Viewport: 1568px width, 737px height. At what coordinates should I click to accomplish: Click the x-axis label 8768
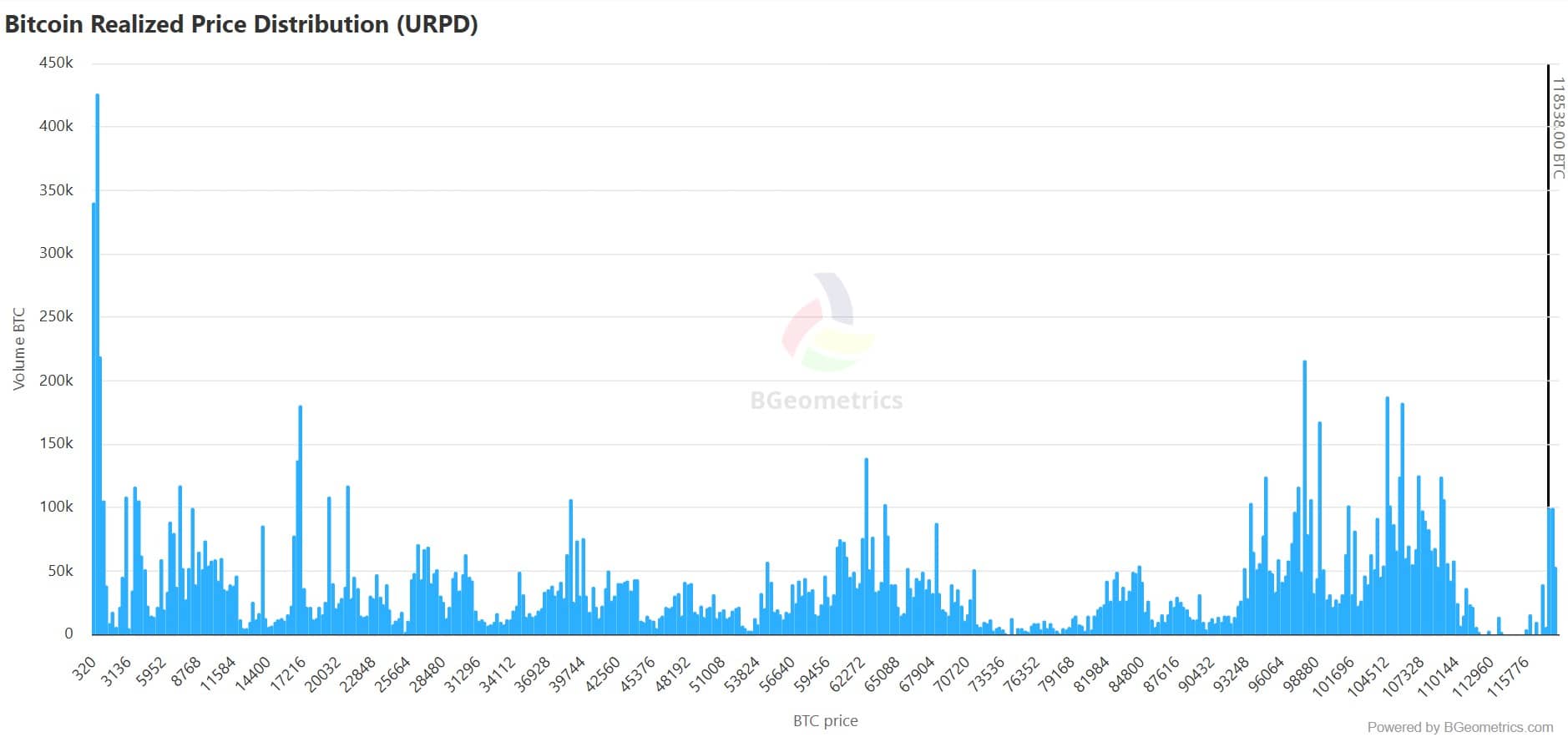pos(185,672)
